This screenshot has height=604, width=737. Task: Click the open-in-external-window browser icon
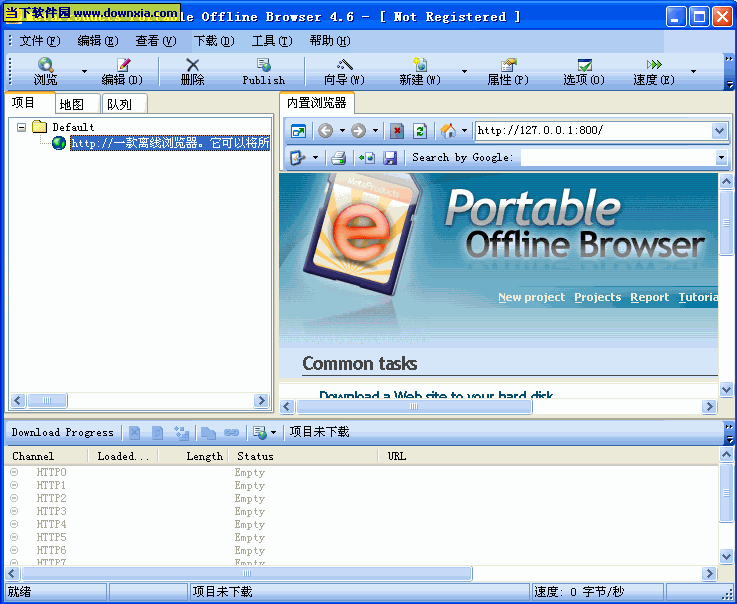[x=298, y=131]
